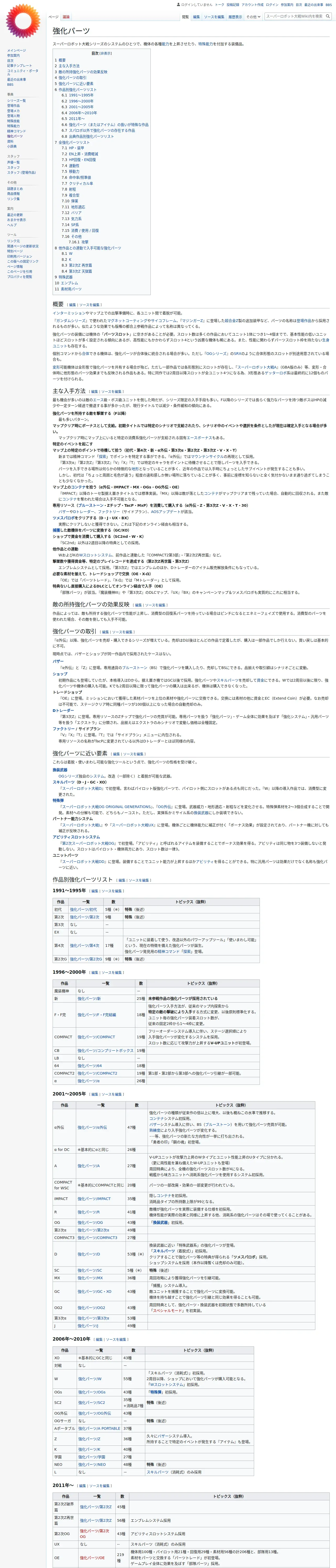The width and height of the screenshot is (336, 1568).
Task: Open 換装武器 link under 強化パーツに近い要素
Action: point(60,769)
